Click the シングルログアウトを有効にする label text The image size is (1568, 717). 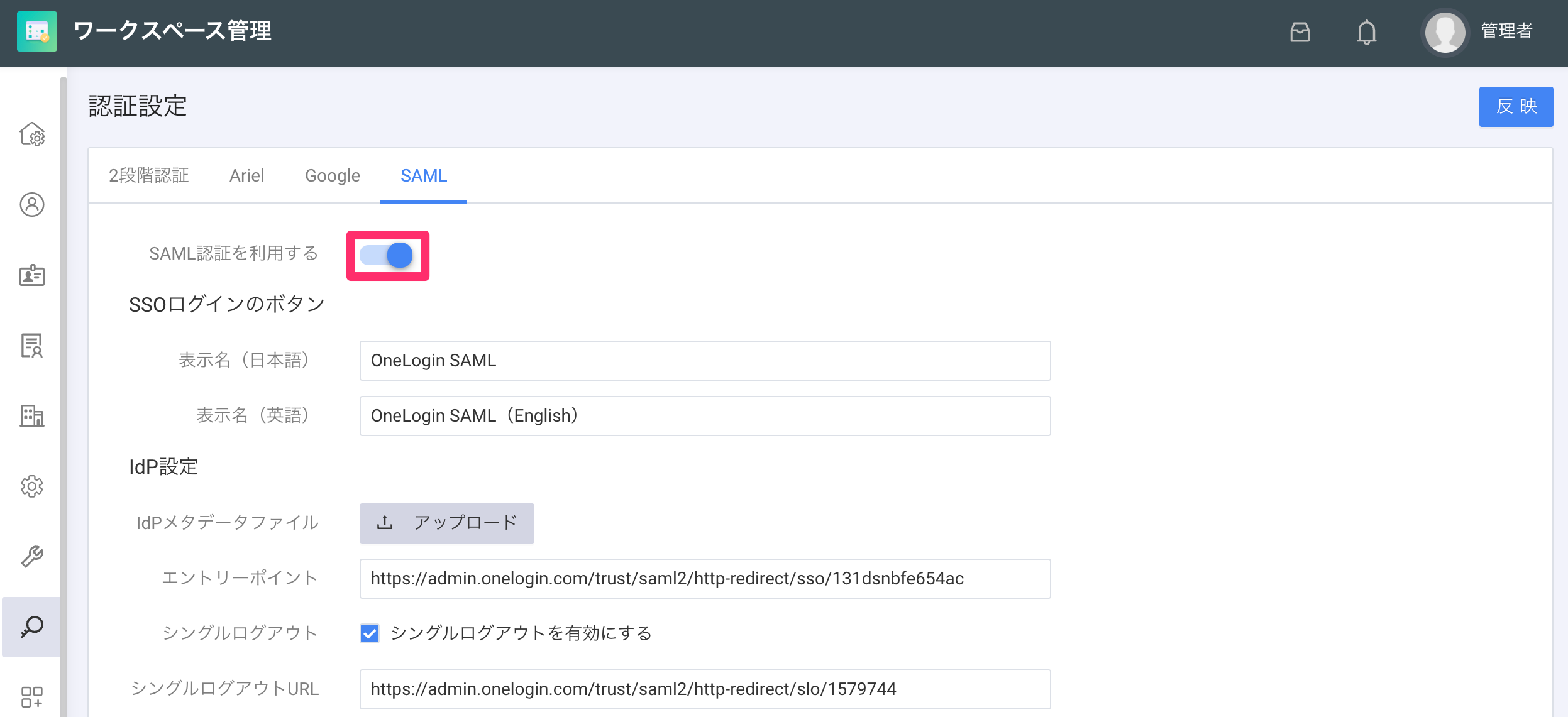point(521,633)
